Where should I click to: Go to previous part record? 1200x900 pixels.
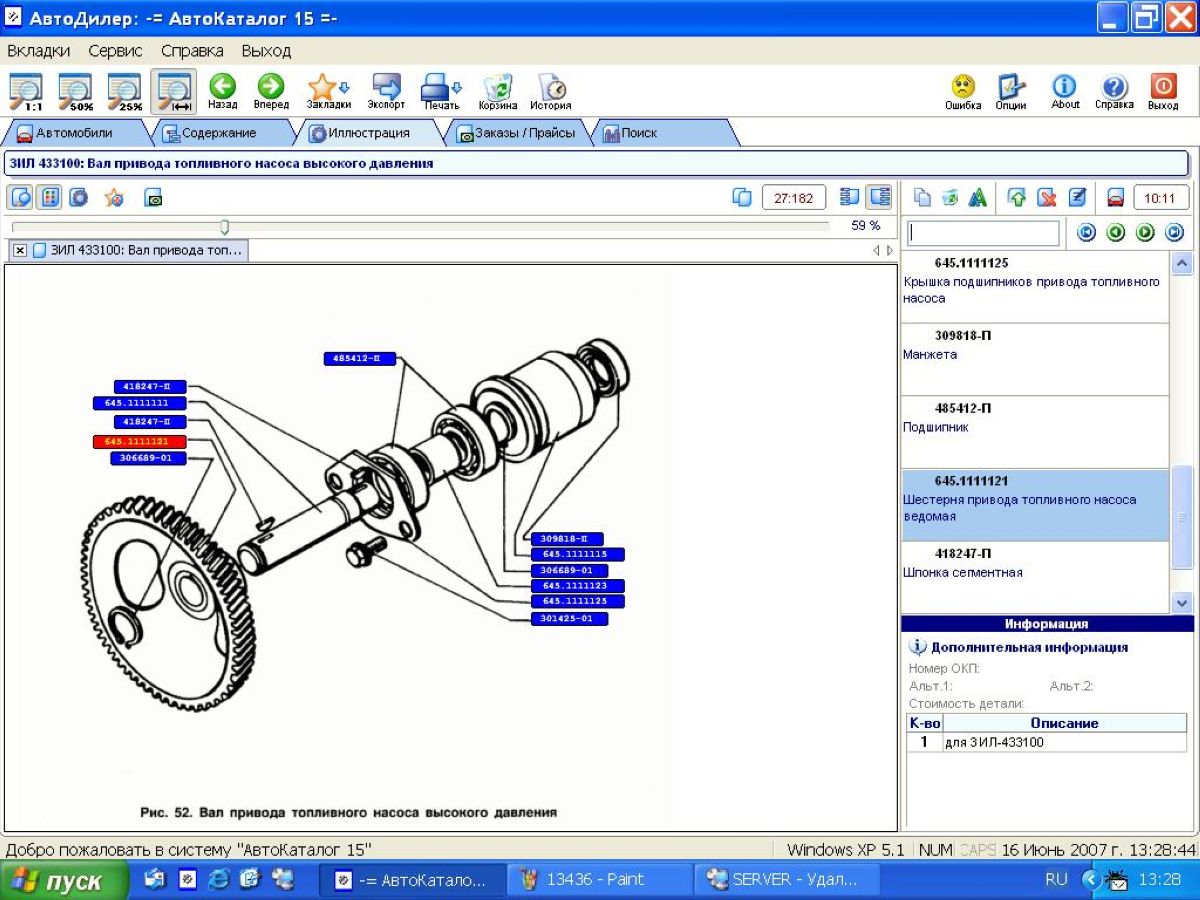(x=1116, y=233)
